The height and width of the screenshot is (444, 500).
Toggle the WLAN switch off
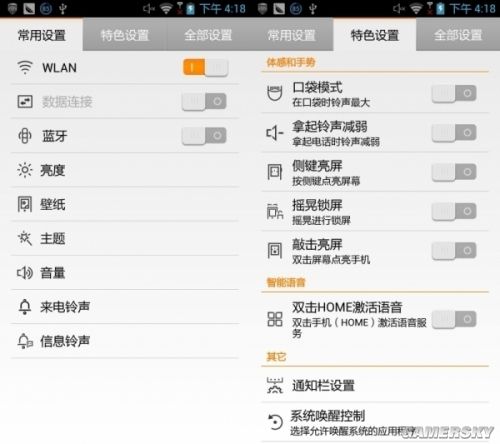pos(205,68)
